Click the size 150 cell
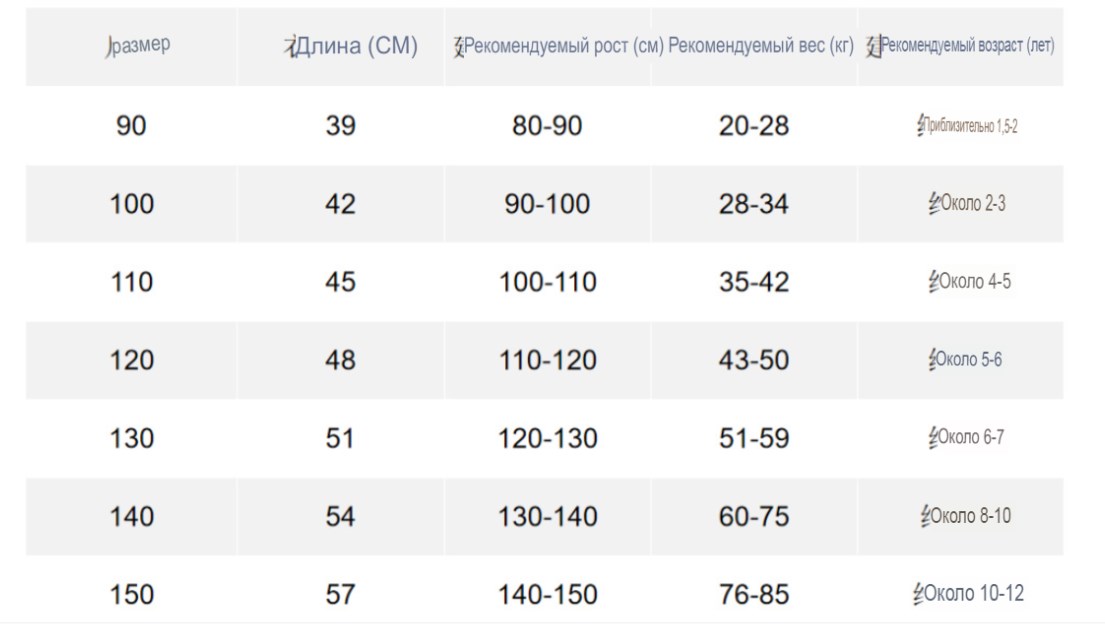 coord(132,595)
